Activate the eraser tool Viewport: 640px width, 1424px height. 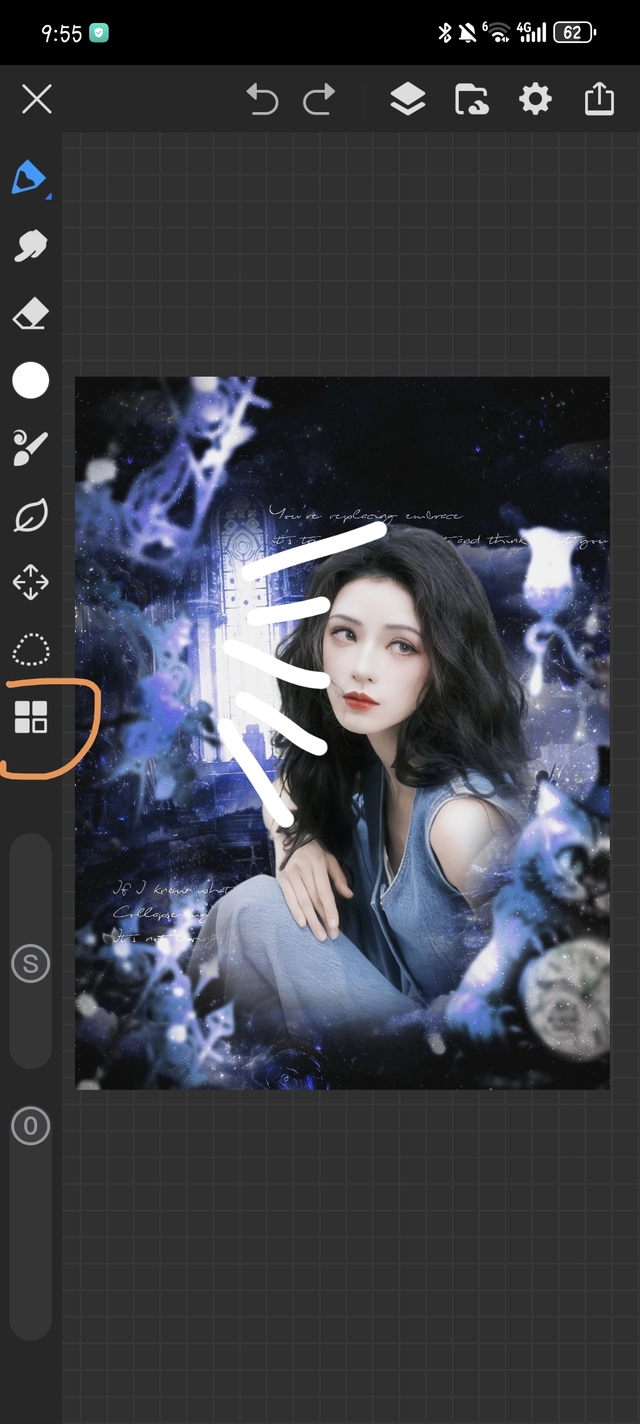point(30,315)
